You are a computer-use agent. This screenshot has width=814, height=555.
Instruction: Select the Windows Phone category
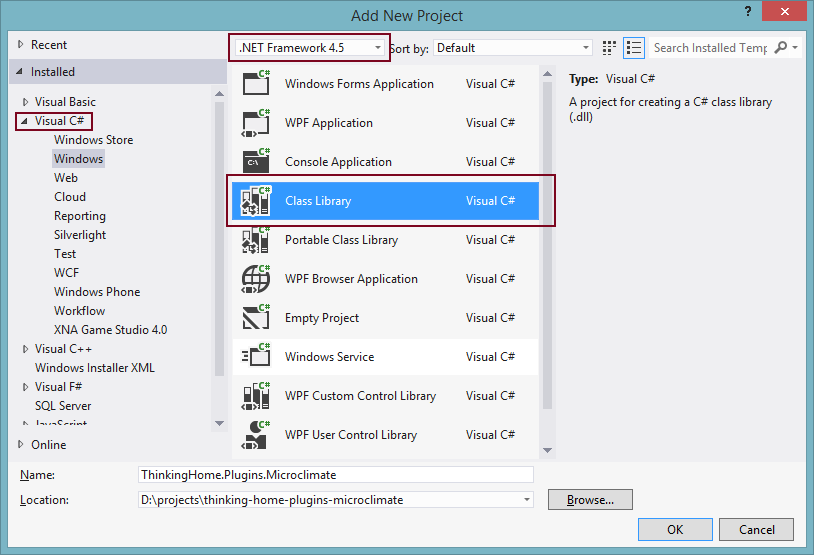pyautogui.click(x=97, y=292)
